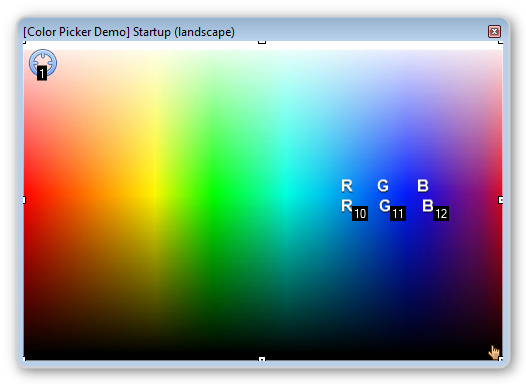Click the bottom-center selection handle of the form

[x=262, y=359]
